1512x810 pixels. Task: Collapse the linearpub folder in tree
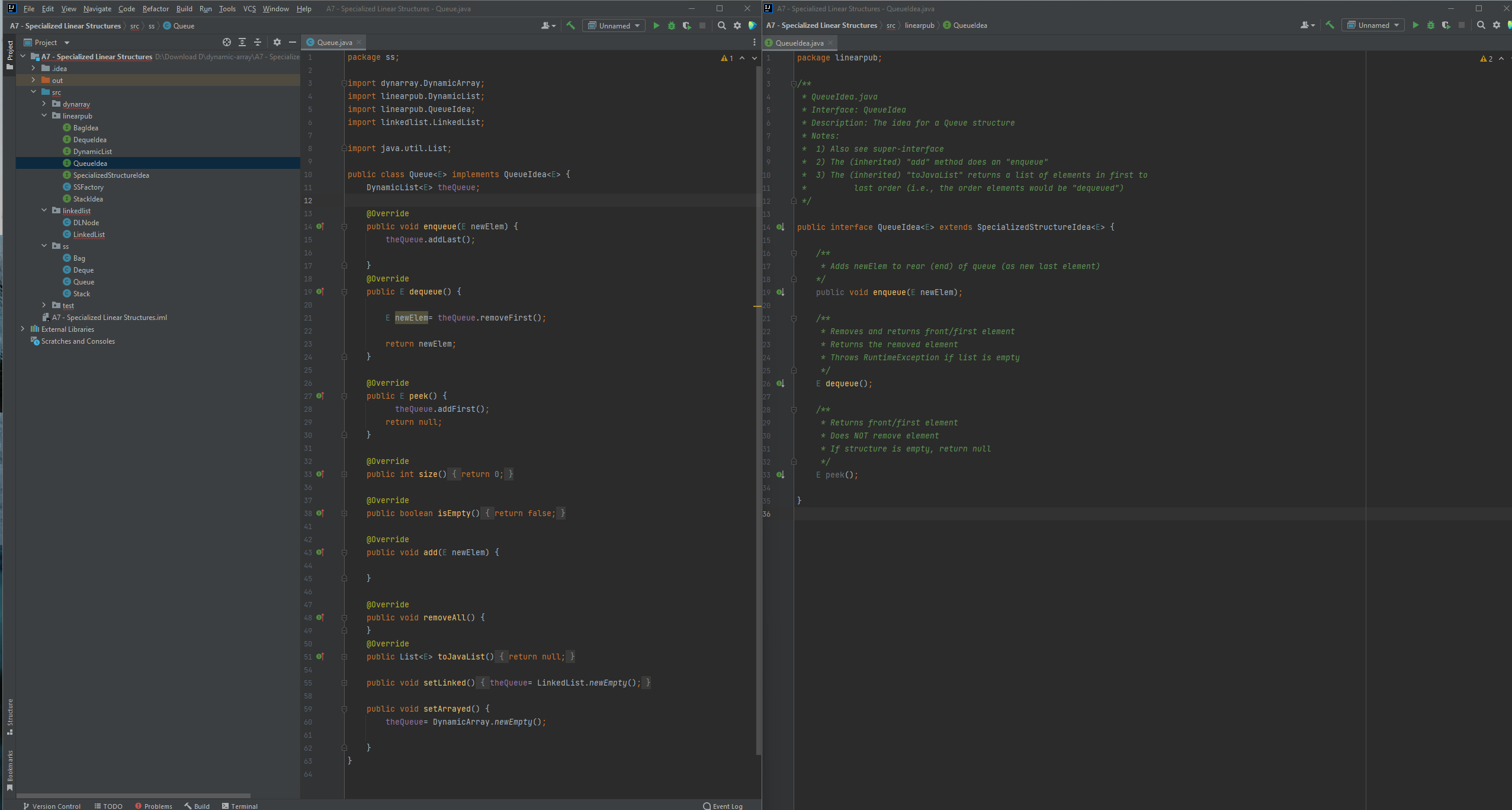(x=44, y=116)
